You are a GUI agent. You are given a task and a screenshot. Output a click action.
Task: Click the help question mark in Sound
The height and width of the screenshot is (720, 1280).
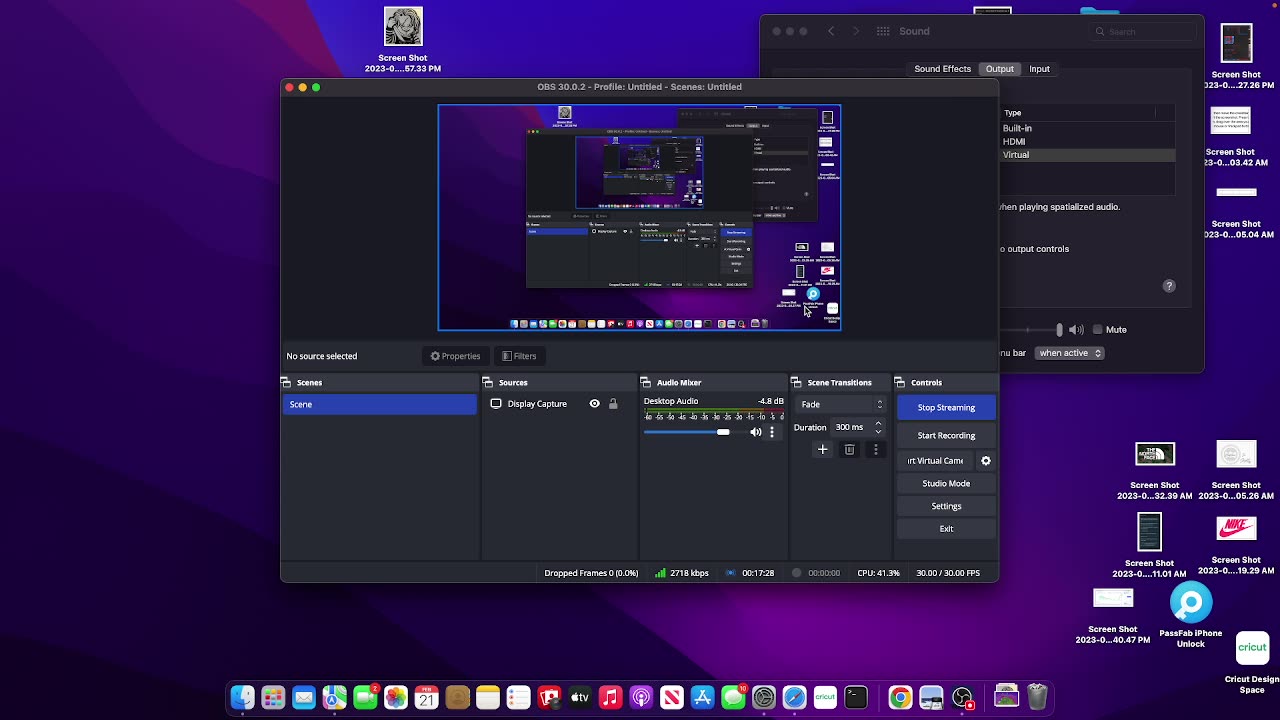[1169, 286]
